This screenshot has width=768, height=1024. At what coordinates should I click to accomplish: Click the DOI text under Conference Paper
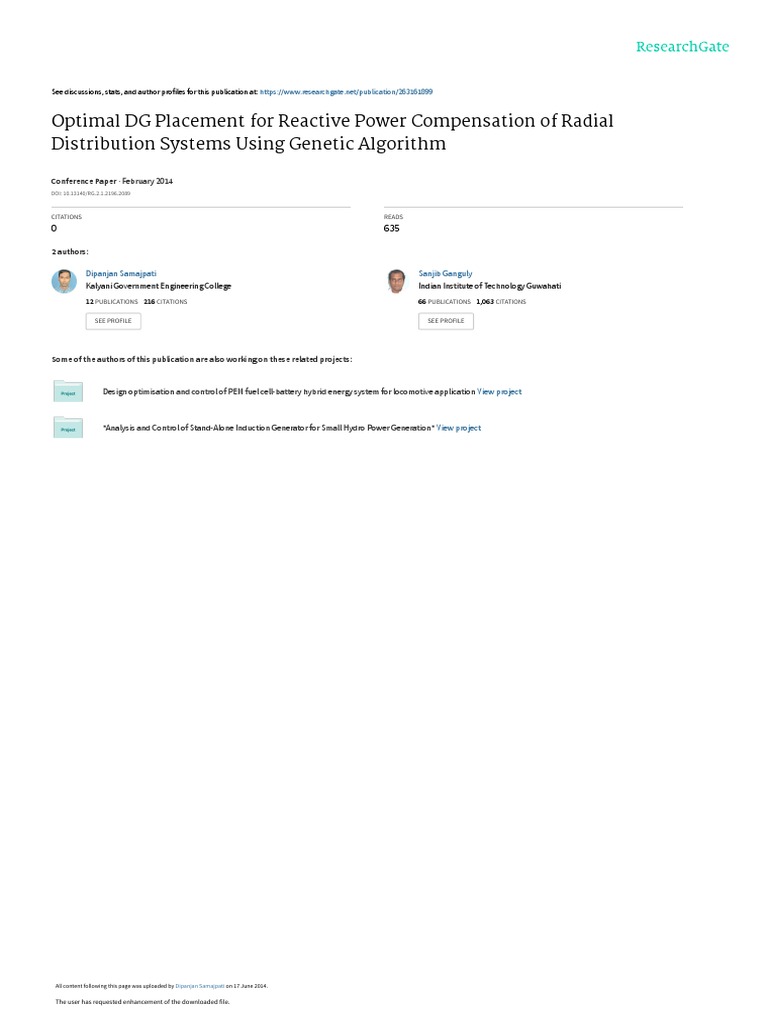click(90, 193)
